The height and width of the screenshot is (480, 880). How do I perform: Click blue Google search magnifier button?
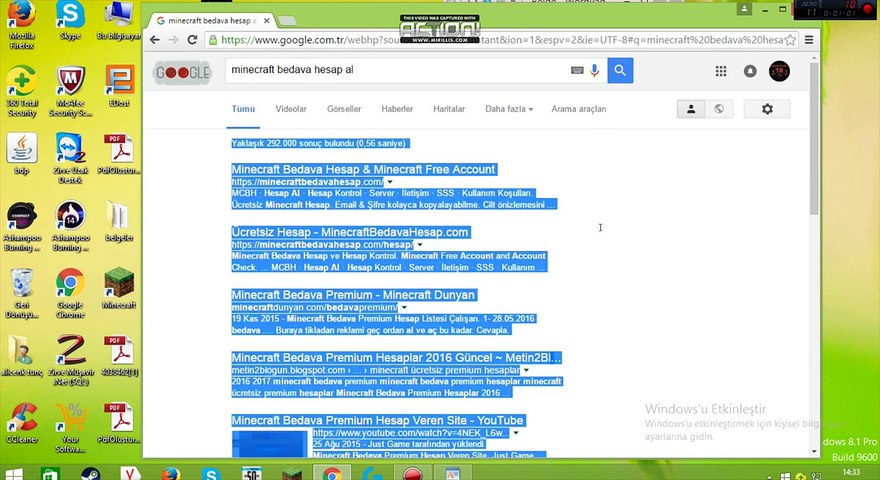click(x=620, y=70)
